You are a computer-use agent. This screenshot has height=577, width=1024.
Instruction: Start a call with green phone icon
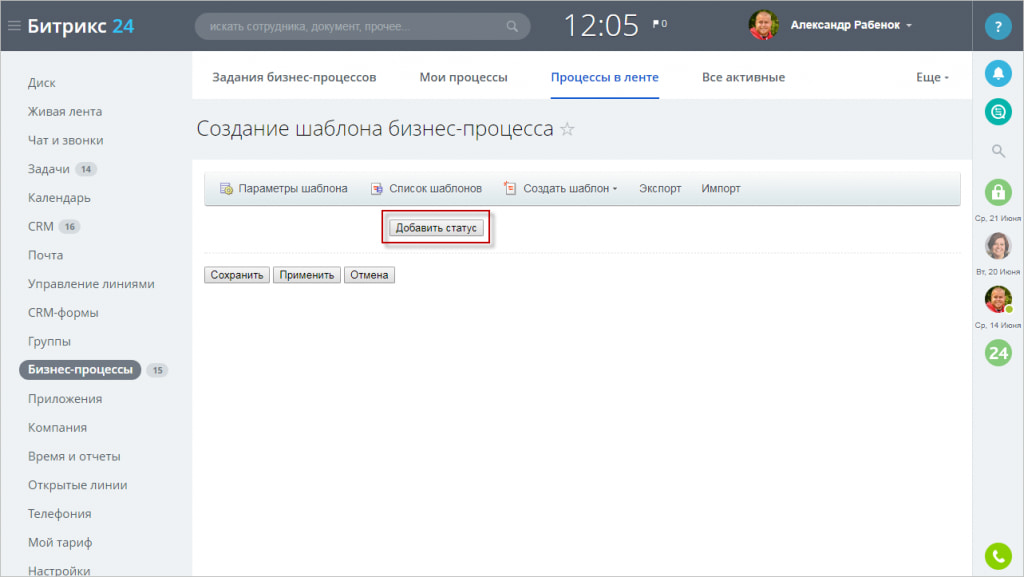(998, 556)
